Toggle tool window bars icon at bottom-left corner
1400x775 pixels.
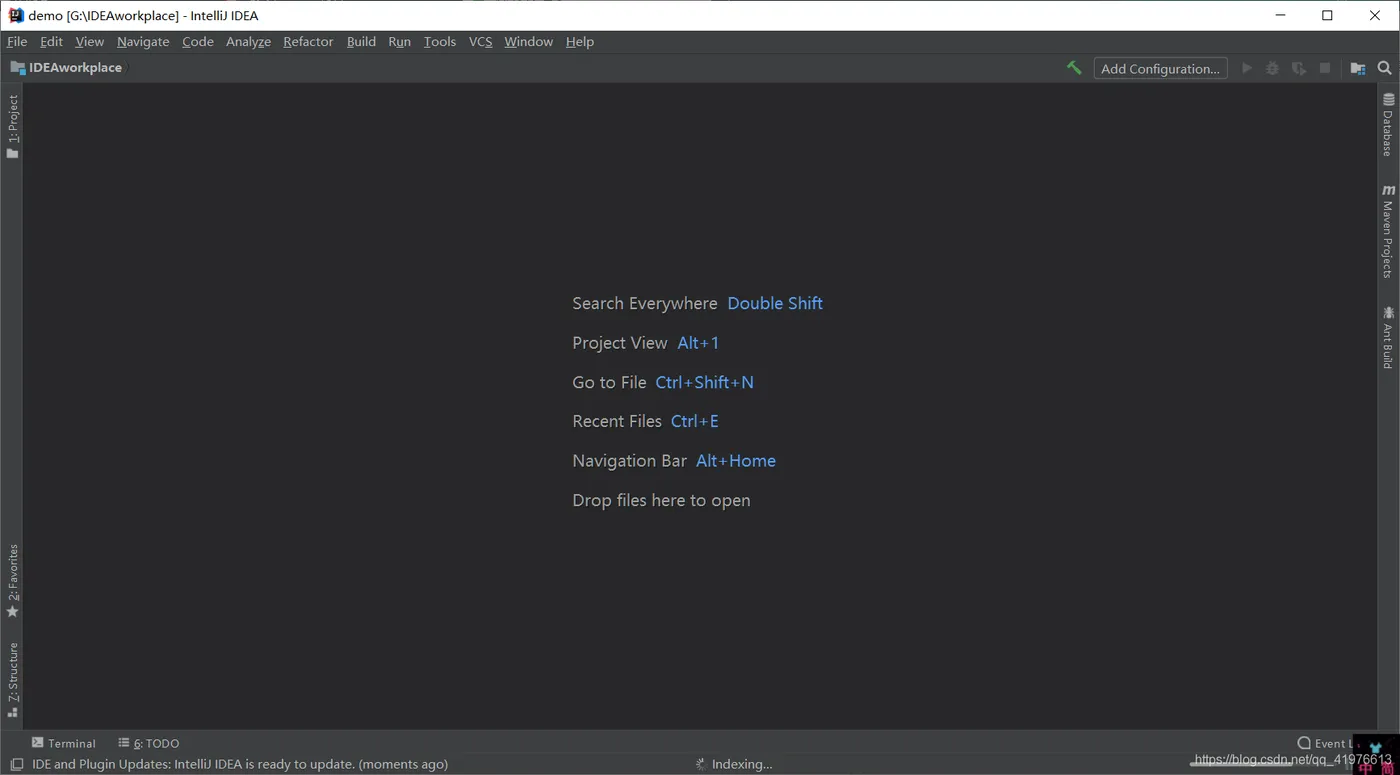point(16,764)
